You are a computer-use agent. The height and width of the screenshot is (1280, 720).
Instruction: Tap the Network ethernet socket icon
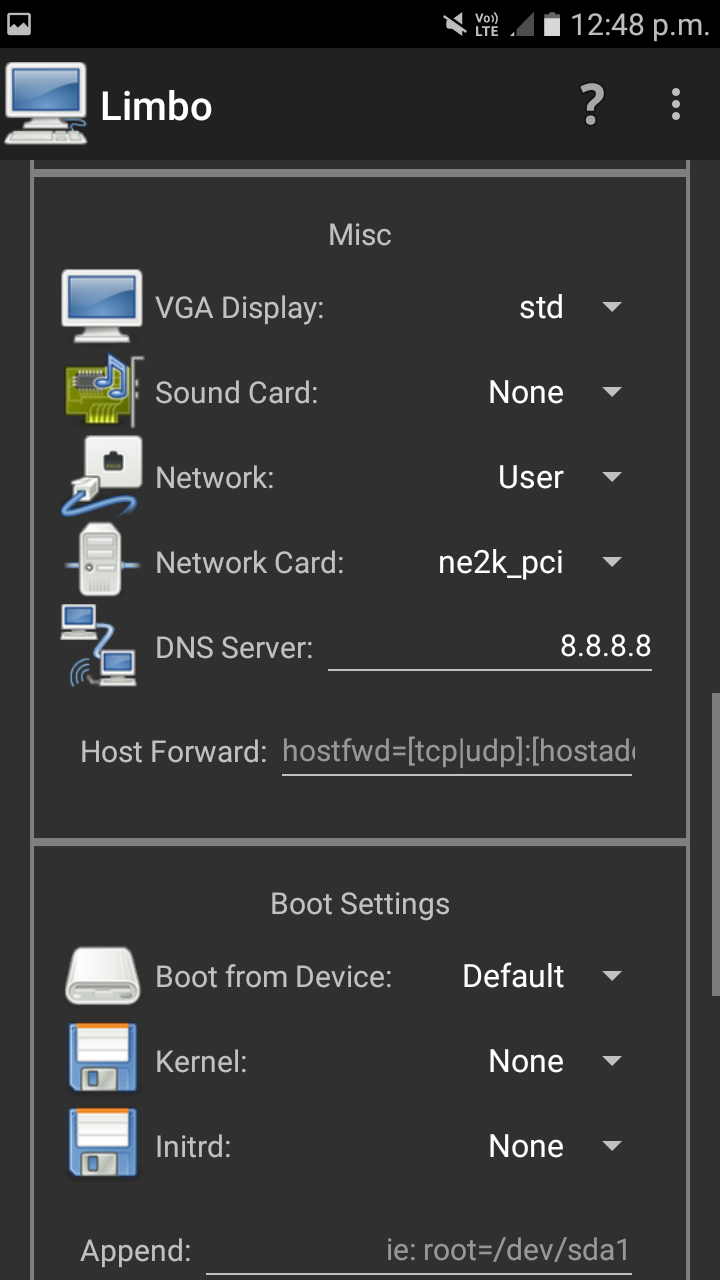pyautogui.click(x=101, y=476)
